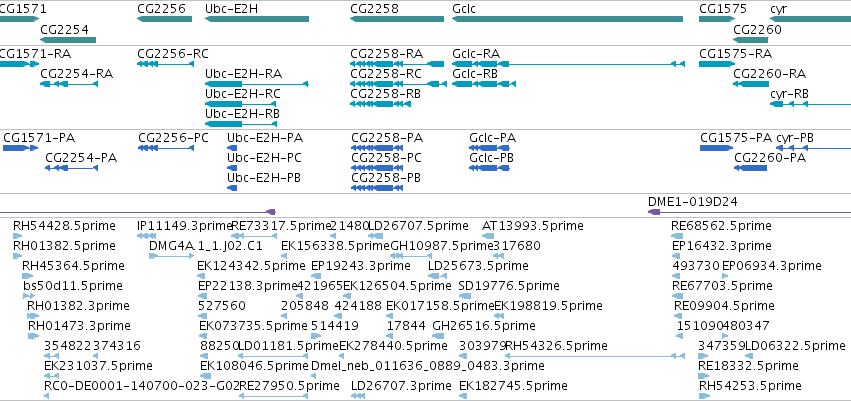851x401 pixels.
Task: Open protein Ubc-E2H-PC
Action: coord(232,168)
